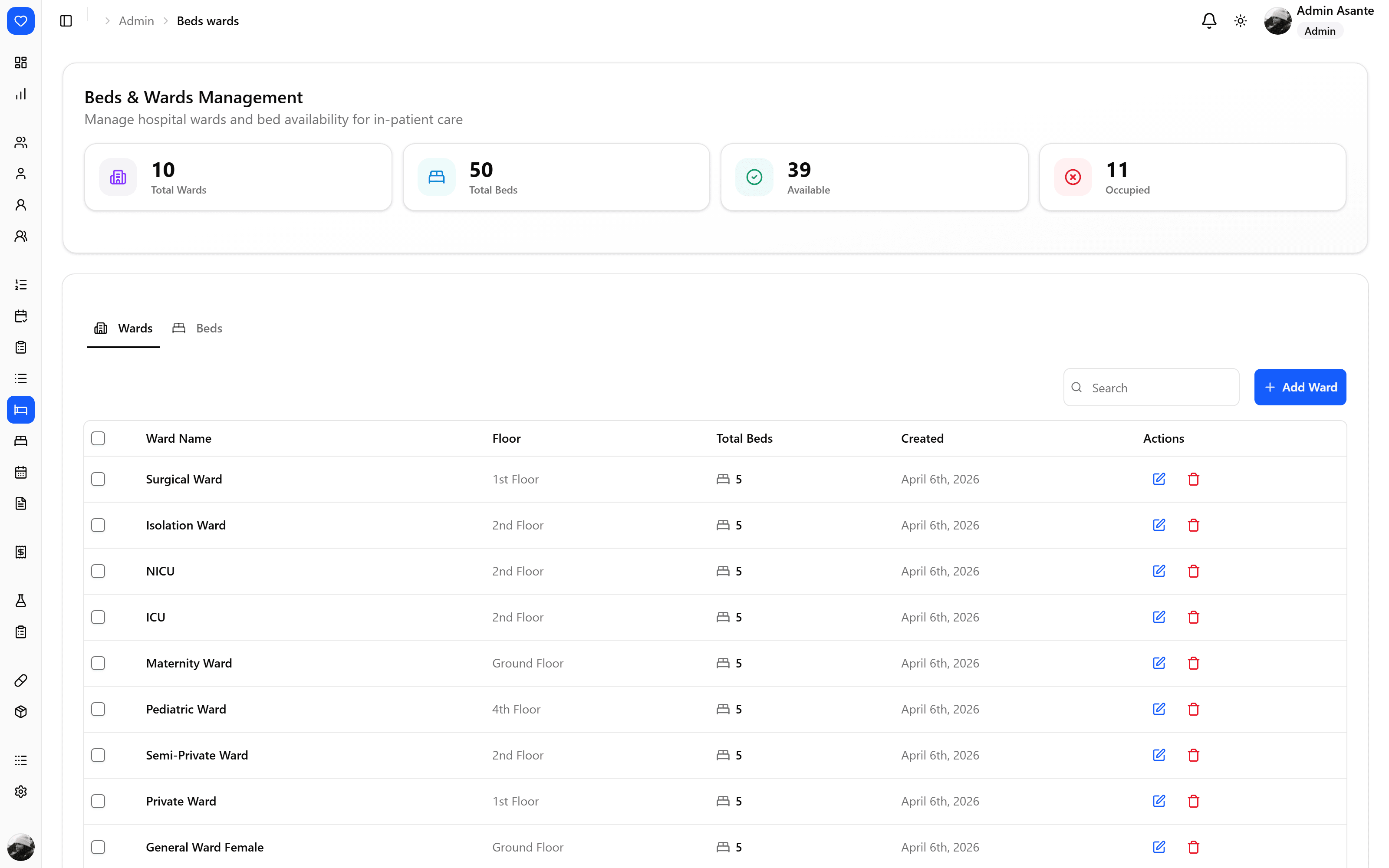The height and width of the screenshot is (868, 1389).
Task: Click the Add Ward button
Action: click(x=1300, y=388)
